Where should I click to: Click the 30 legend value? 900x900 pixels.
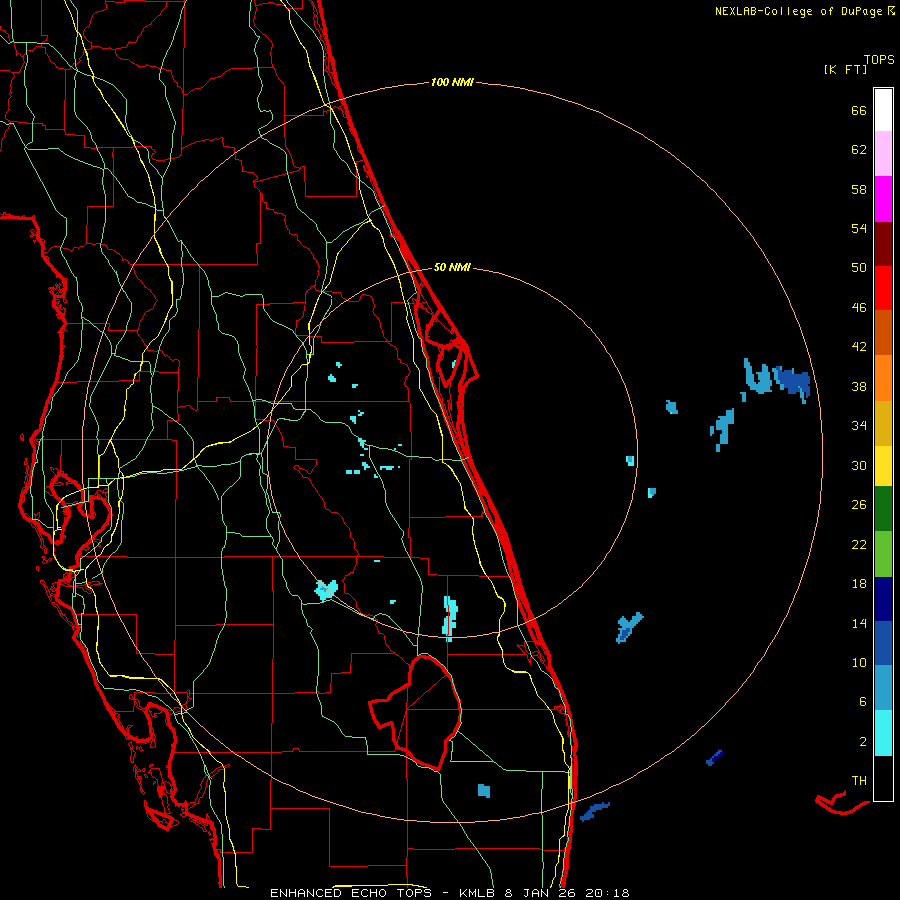point(859,465)
